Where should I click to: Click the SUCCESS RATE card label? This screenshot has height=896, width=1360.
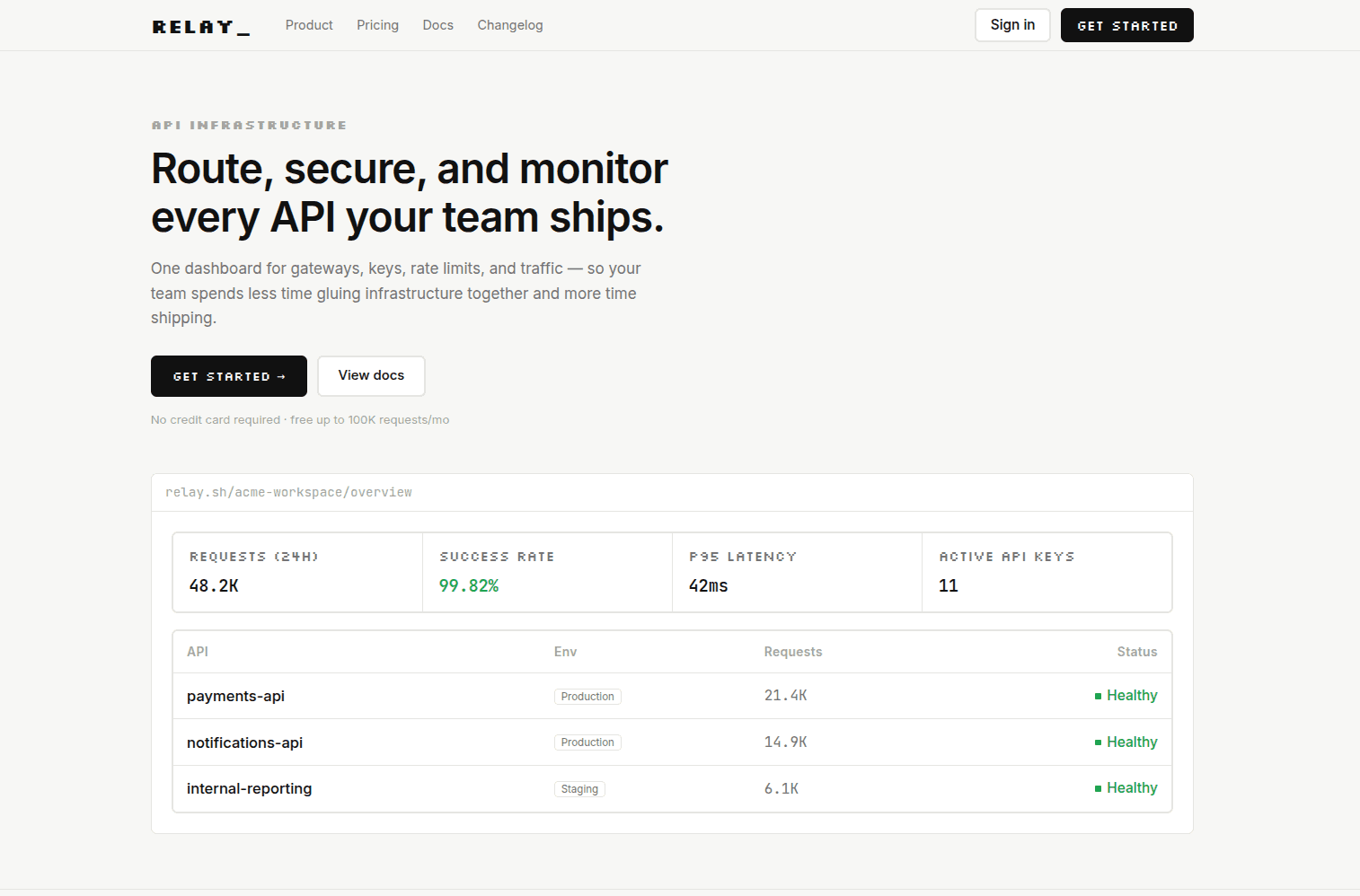[497, 557]
